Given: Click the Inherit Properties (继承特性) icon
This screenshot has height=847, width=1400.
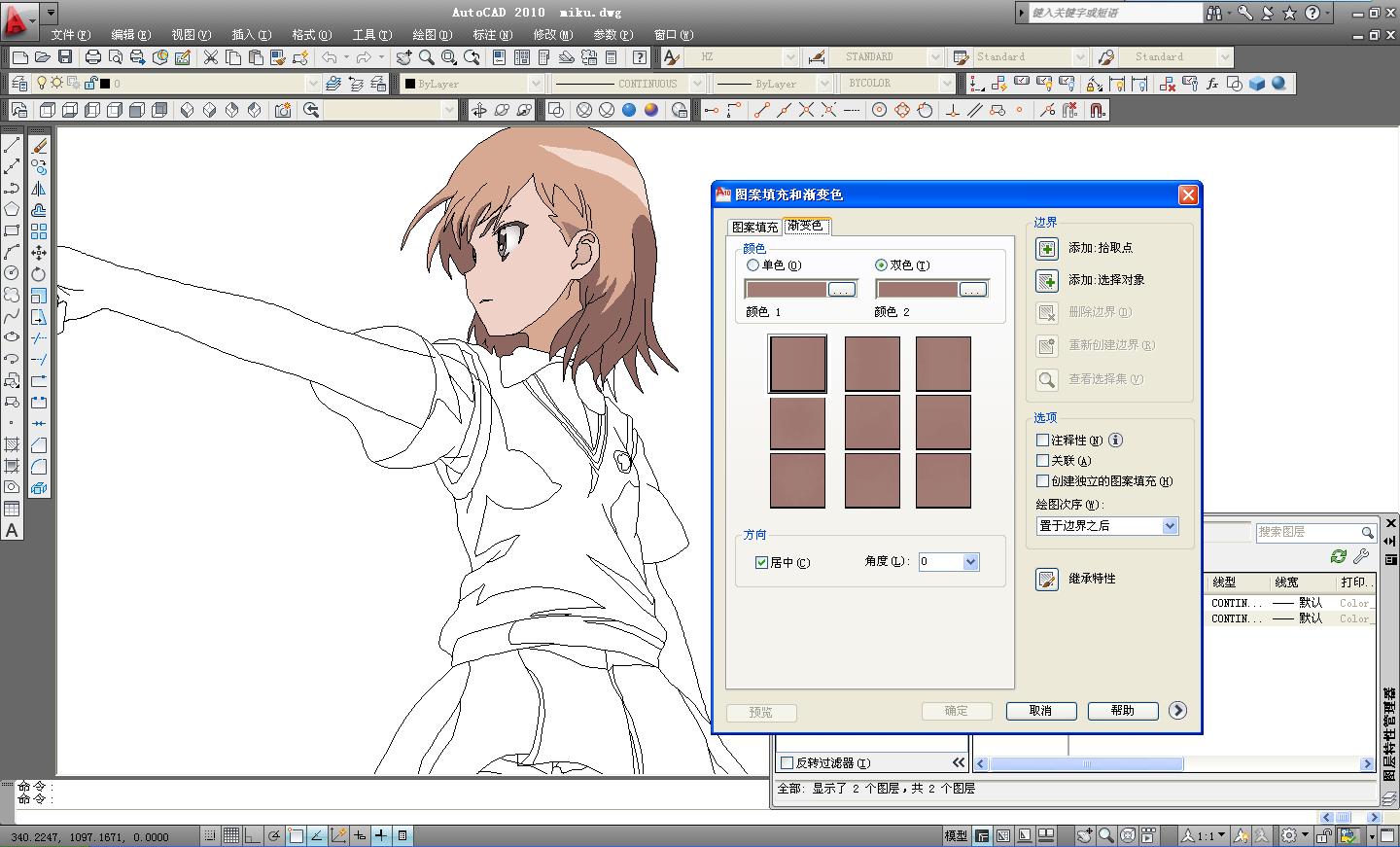Looking at the screenshot, I should point(1047,580).
